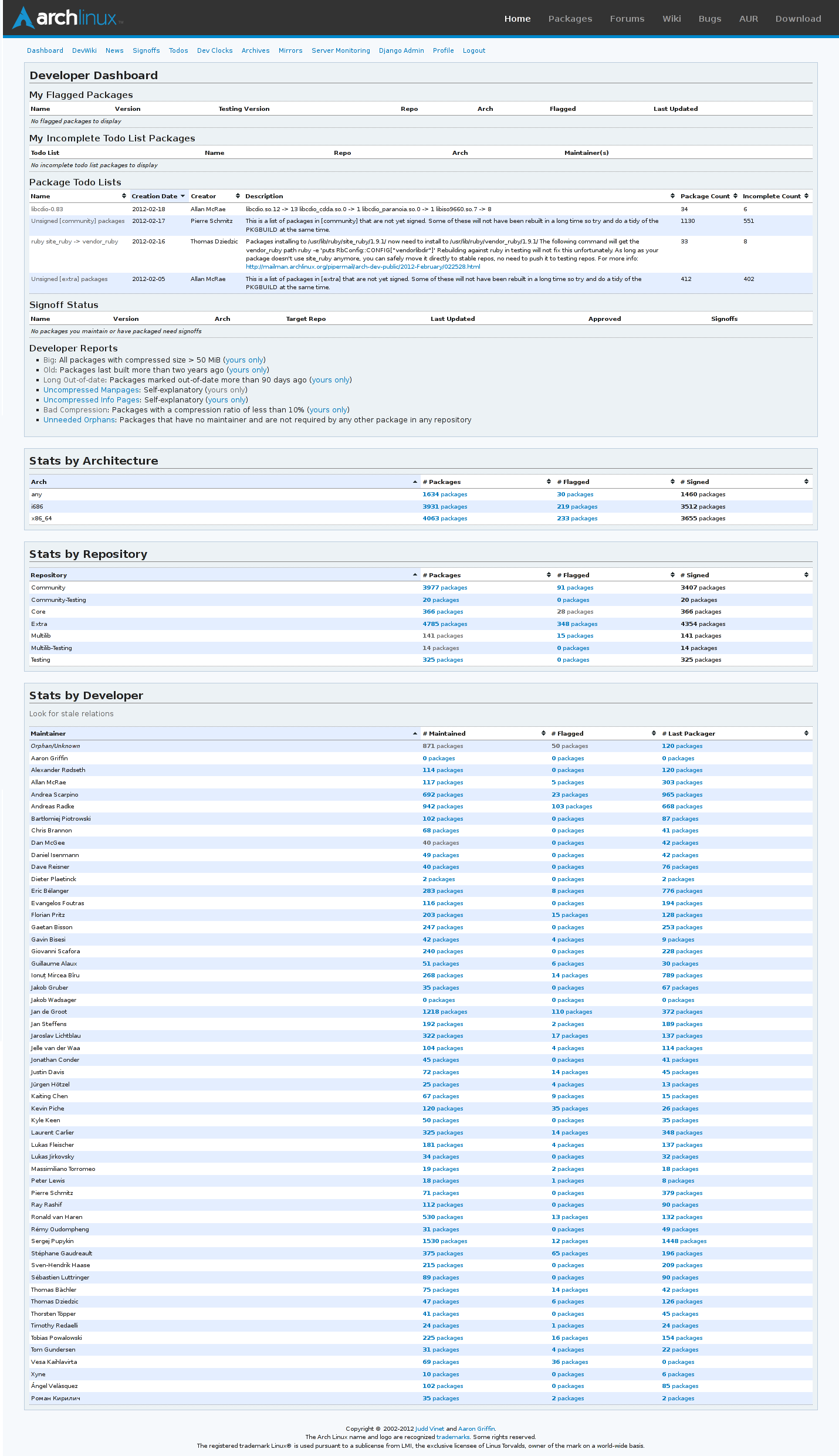Switch to Server Monitoring section
This screenshot has width=839, height=1456.
pos(340,50)
